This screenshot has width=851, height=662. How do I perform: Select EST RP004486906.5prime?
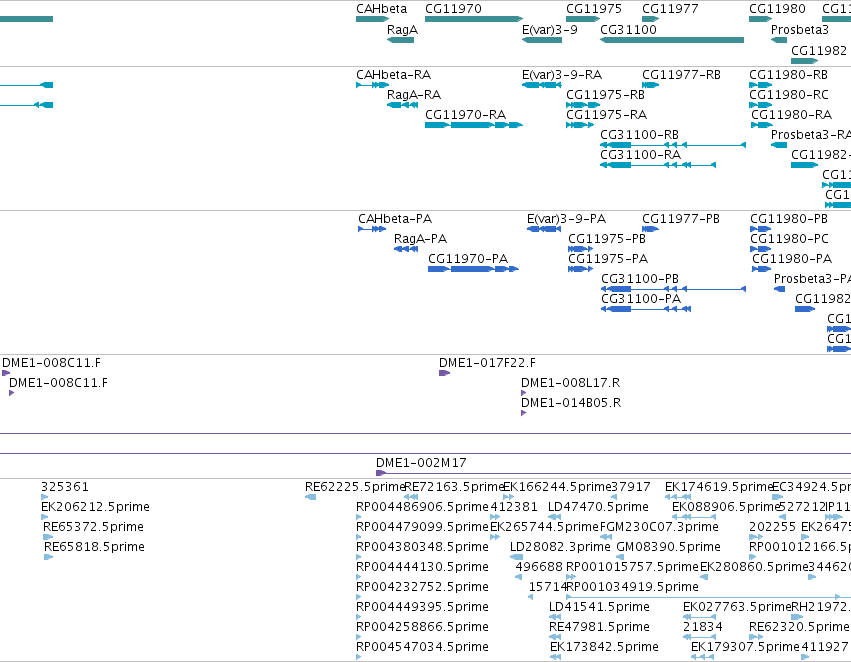click(x=359, y=517)
